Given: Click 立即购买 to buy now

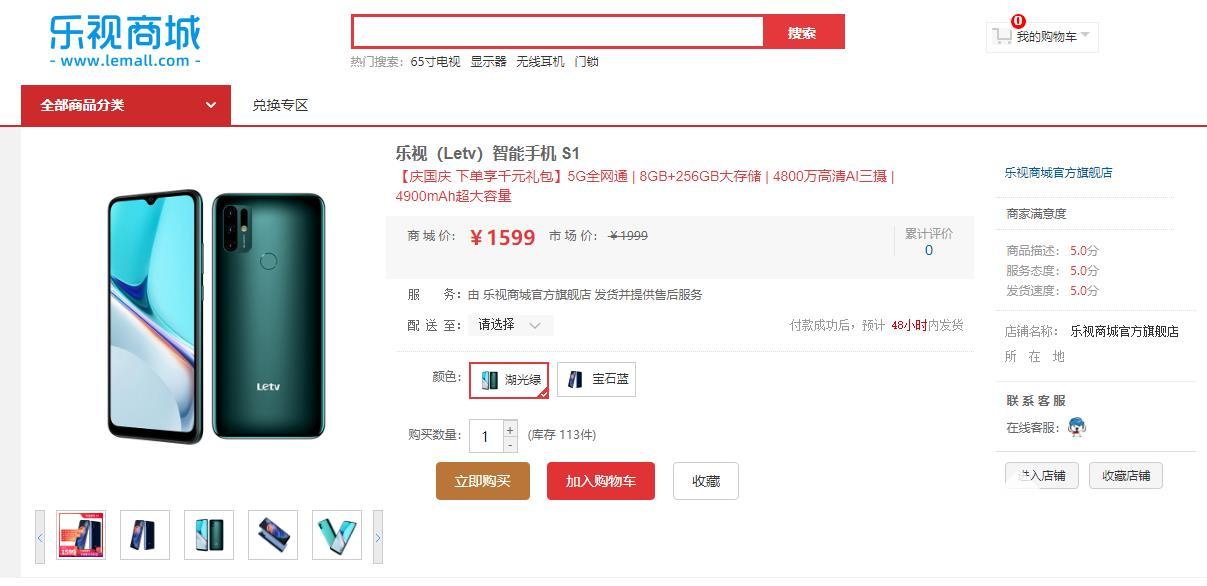Looking at the screenshot, I should [x=483, y=481].
